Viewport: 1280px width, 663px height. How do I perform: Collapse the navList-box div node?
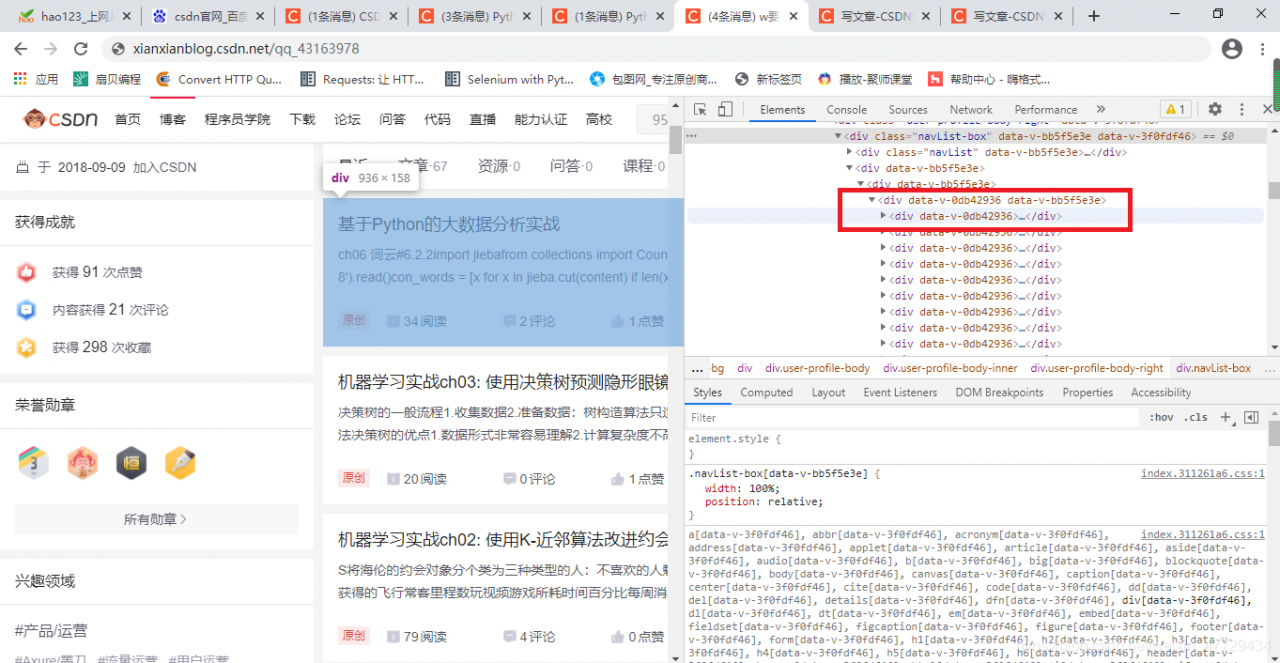[x=839, y=136]
